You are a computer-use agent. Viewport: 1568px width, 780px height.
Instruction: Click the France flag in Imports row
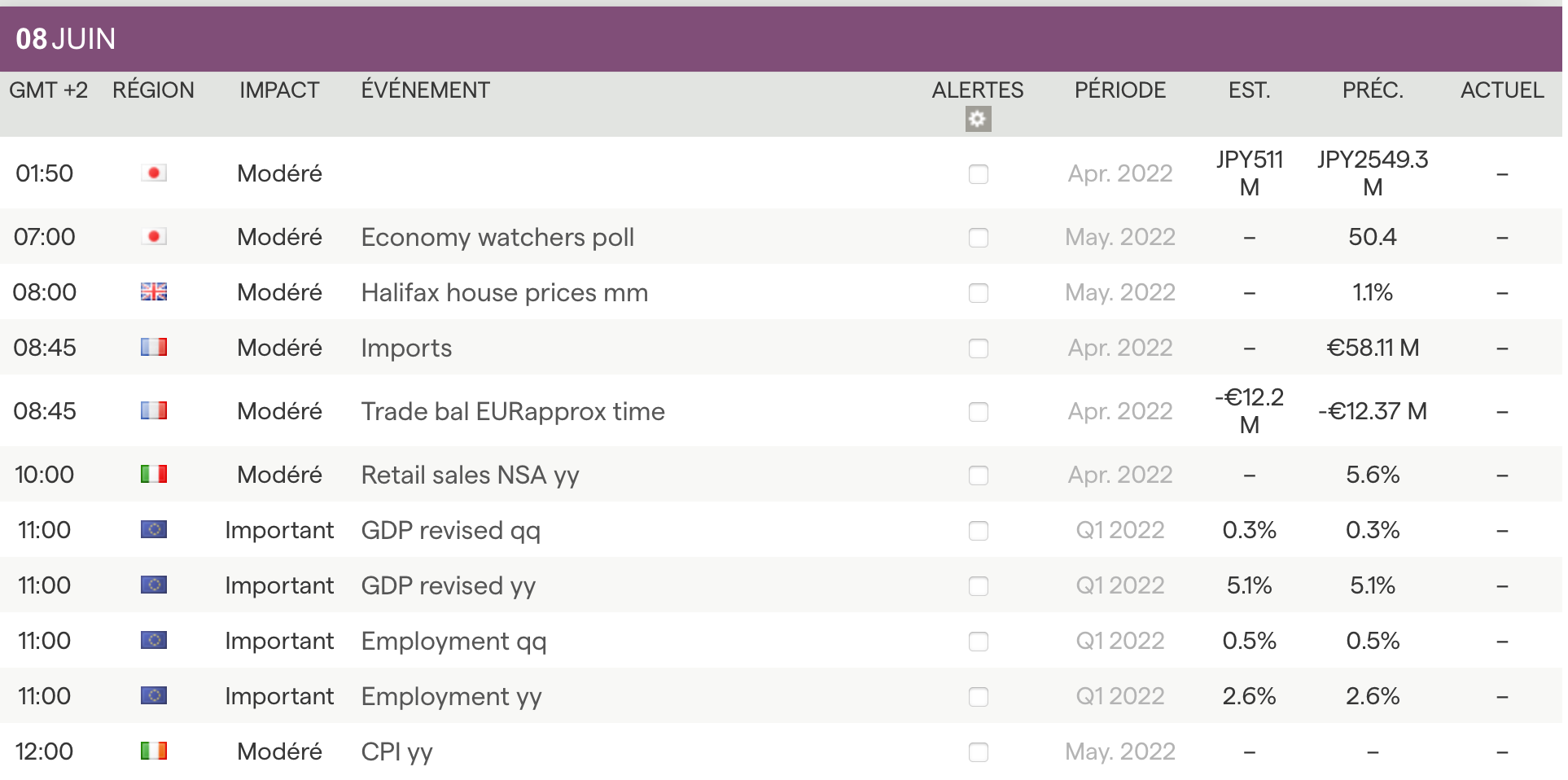pos(153,347)
